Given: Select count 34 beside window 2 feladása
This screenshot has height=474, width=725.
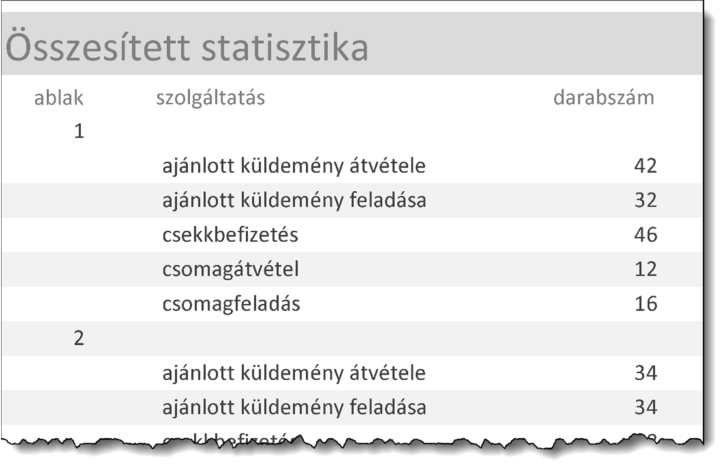Looking at the screenshot, I should pos(645,407).
